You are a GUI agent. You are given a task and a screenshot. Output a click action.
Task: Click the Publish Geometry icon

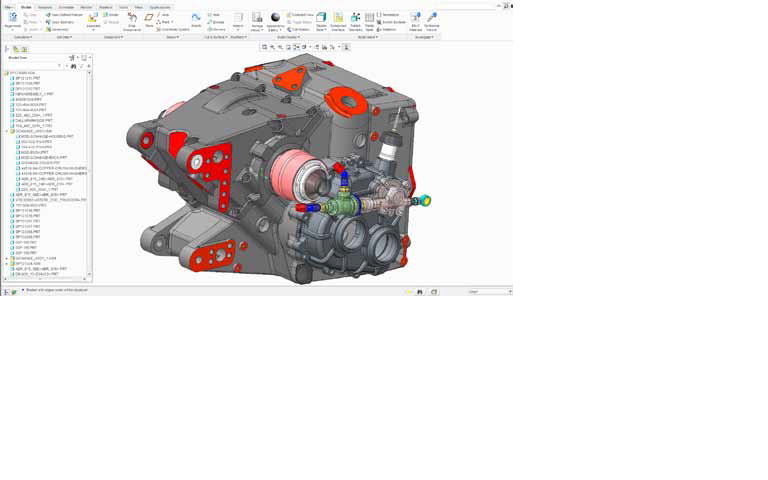pos(355,19)
